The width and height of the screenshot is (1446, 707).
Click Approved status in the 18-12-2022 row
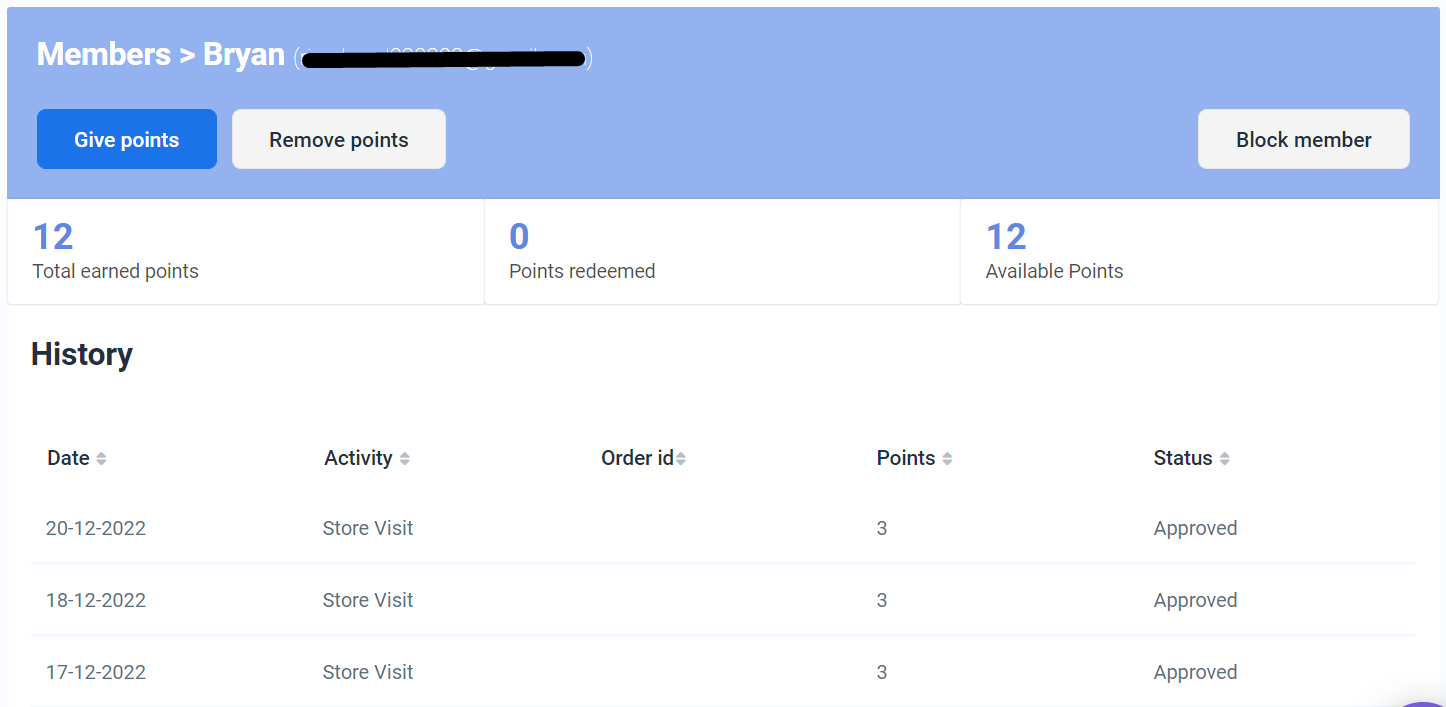pyautogui.click(x=1195, y=600)
